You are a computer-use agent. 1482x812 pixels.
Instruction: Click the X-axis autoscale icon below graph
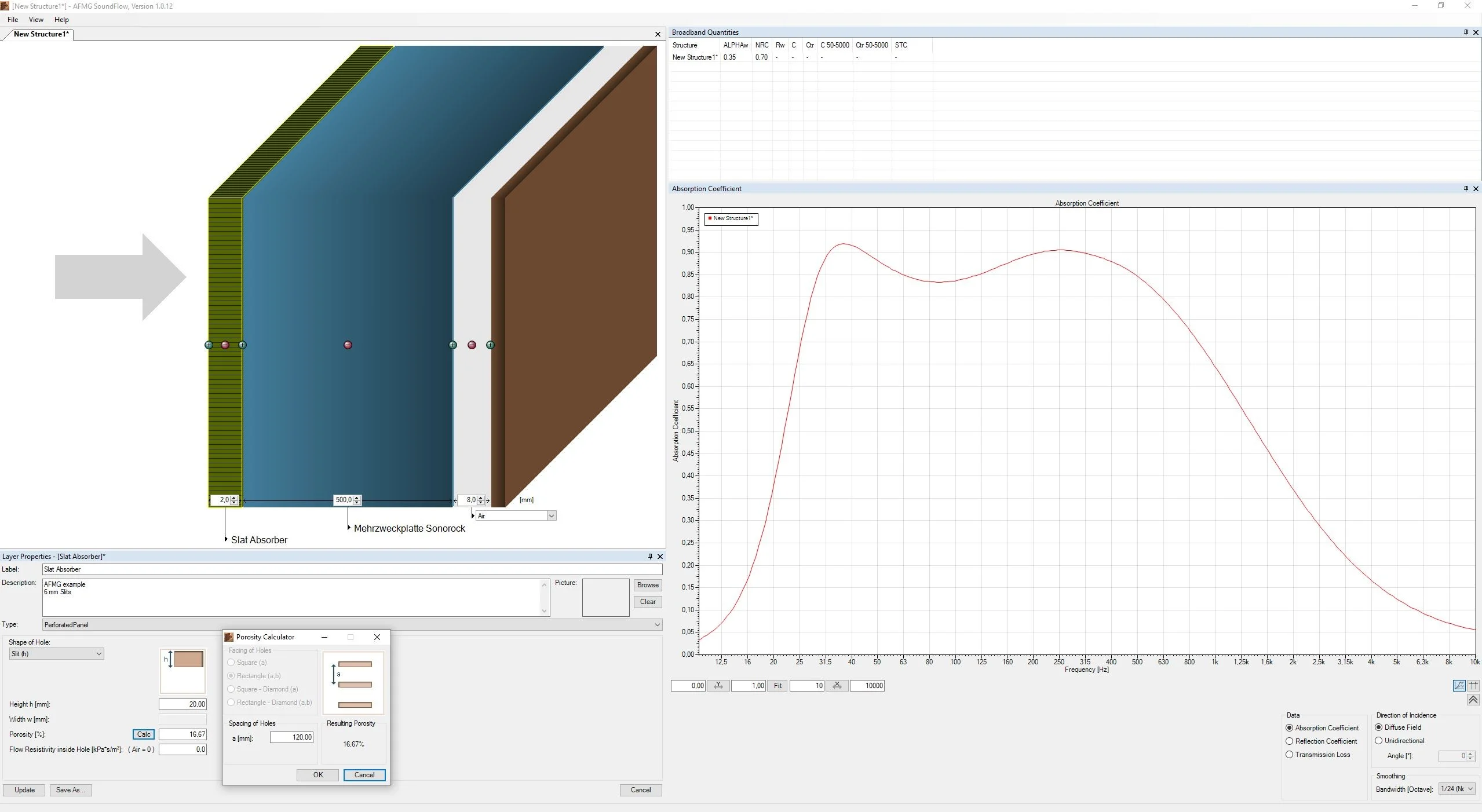[x=837, y=686]
